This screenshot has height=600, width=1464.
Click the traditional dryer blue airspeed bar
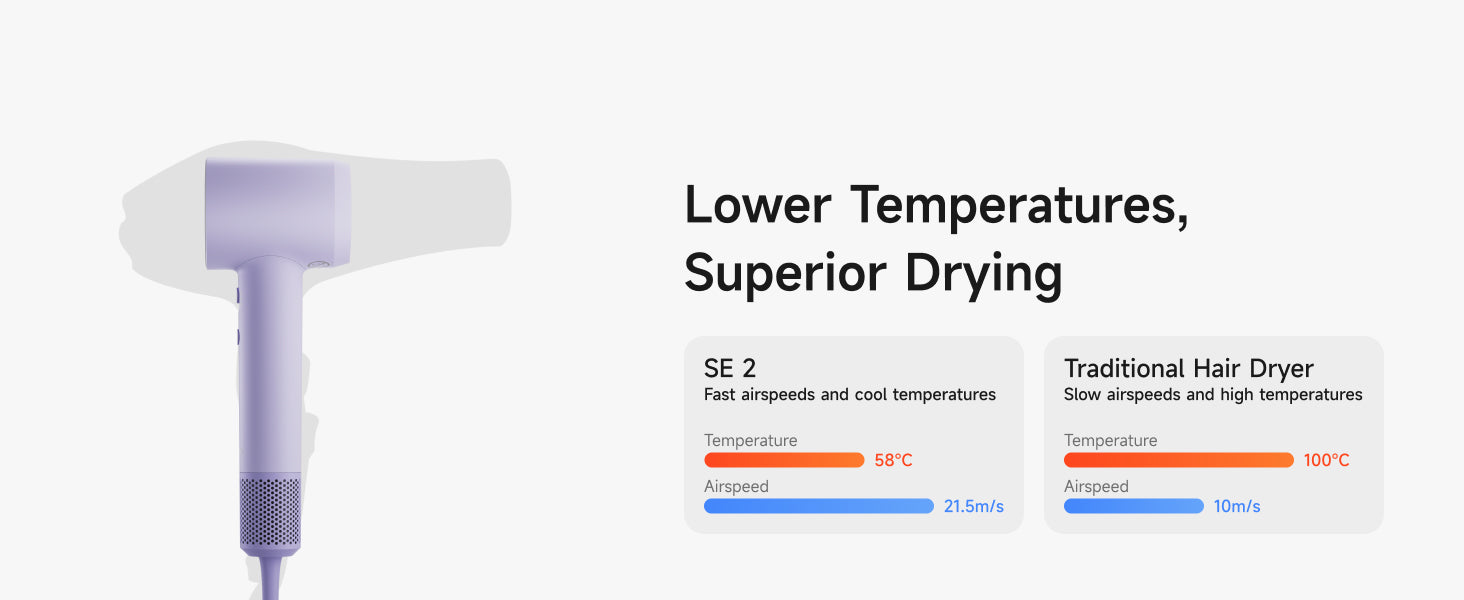click(x=1133, y=506)
